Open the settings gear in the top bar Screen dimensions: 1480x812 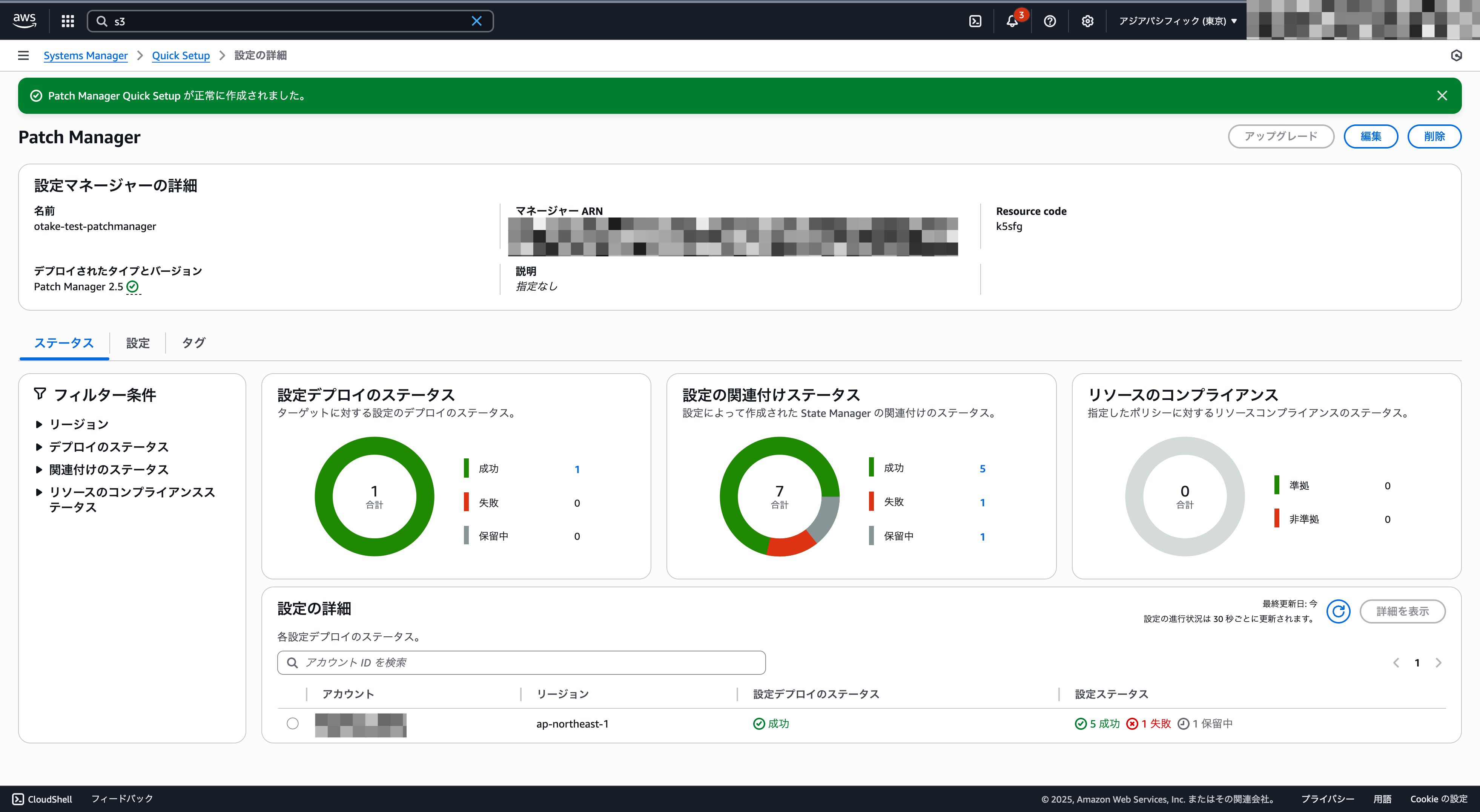click(x=1087, y=21)
